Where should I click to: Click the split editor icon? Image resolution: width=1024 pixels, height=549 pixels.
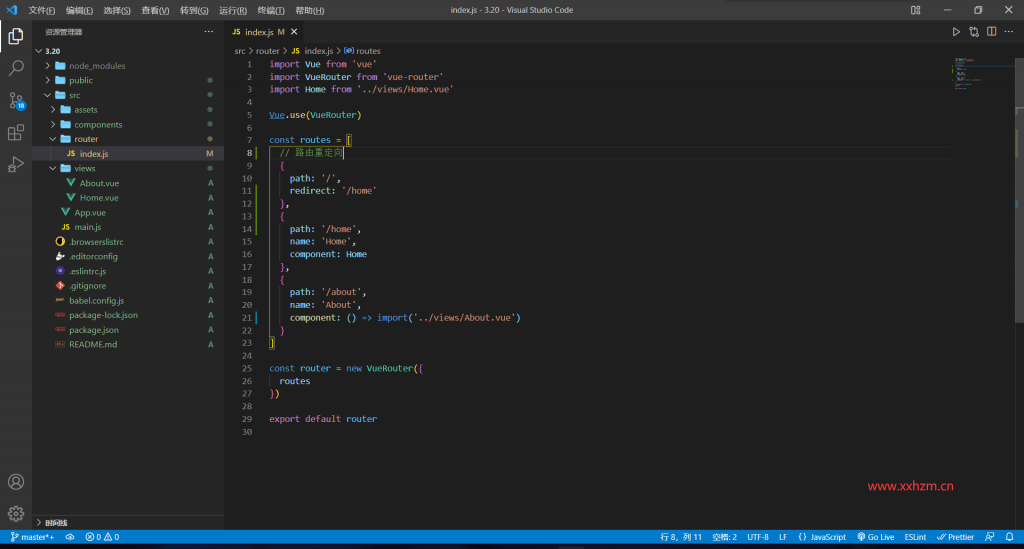(x=991, y=33)
